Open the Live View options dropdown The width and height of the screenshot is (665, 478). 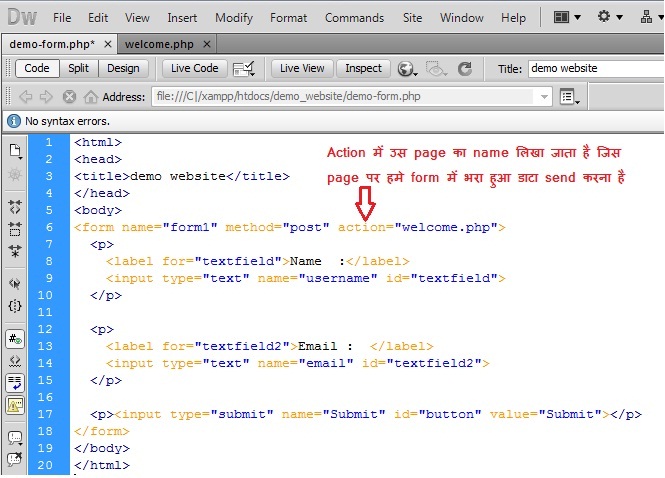[x=569, y=97]
